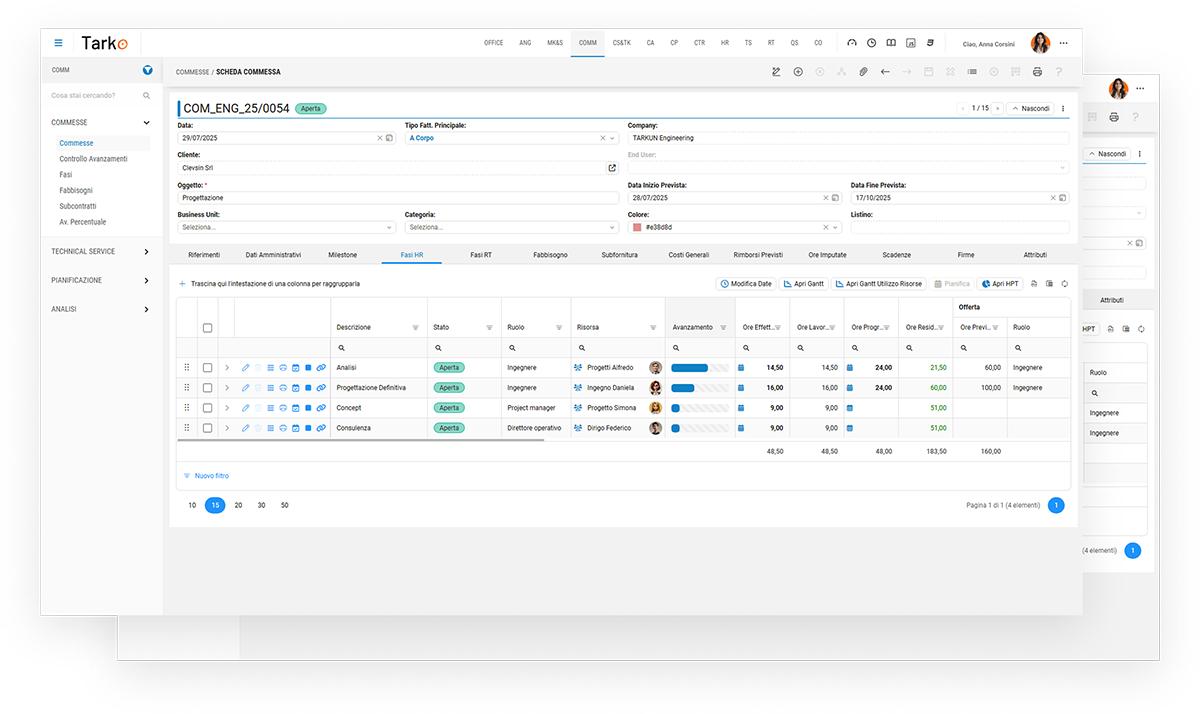1200x714 pixels.
Task: Click the paperclip attachments icon in toolbar
Action: tap(863, 72)
